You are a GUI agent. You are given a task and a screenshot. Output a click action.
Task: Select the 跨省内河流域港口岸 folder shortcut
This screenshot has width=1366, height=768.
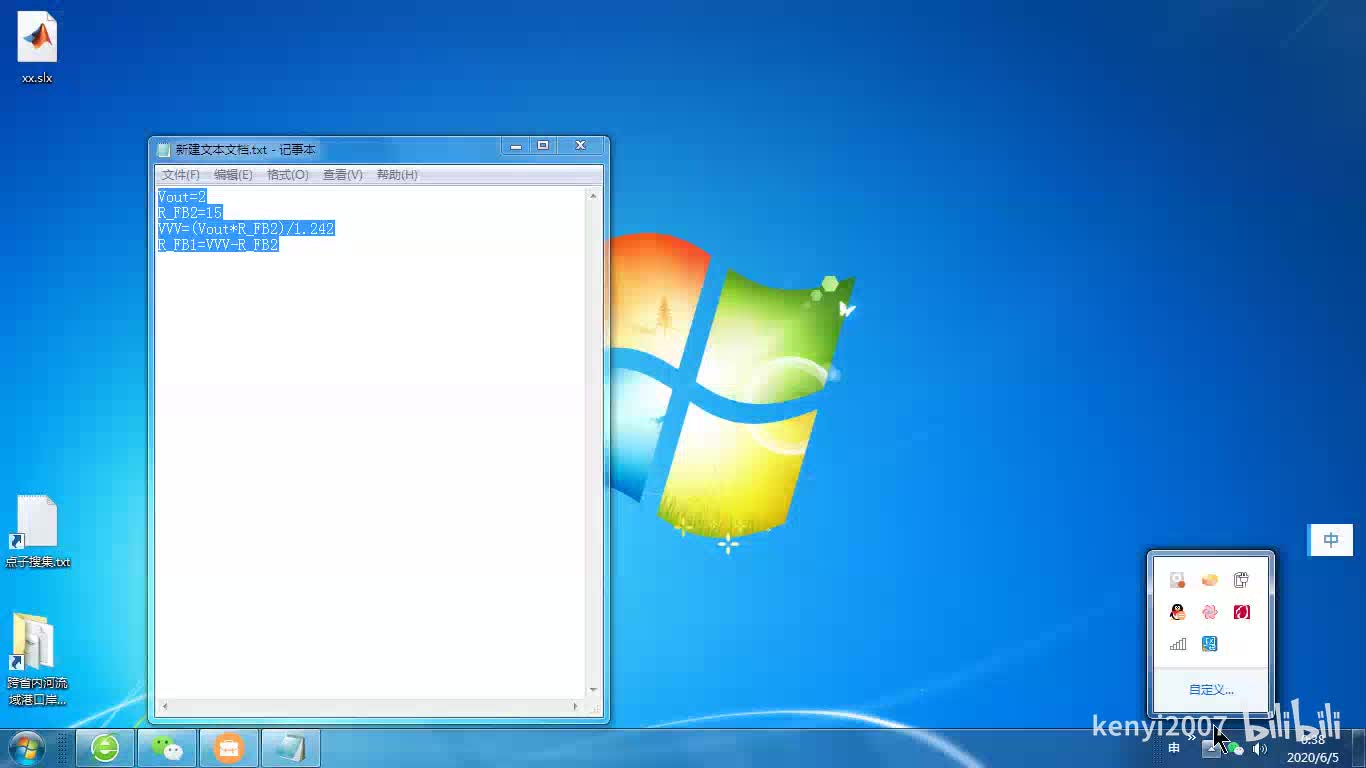(37, 658)
